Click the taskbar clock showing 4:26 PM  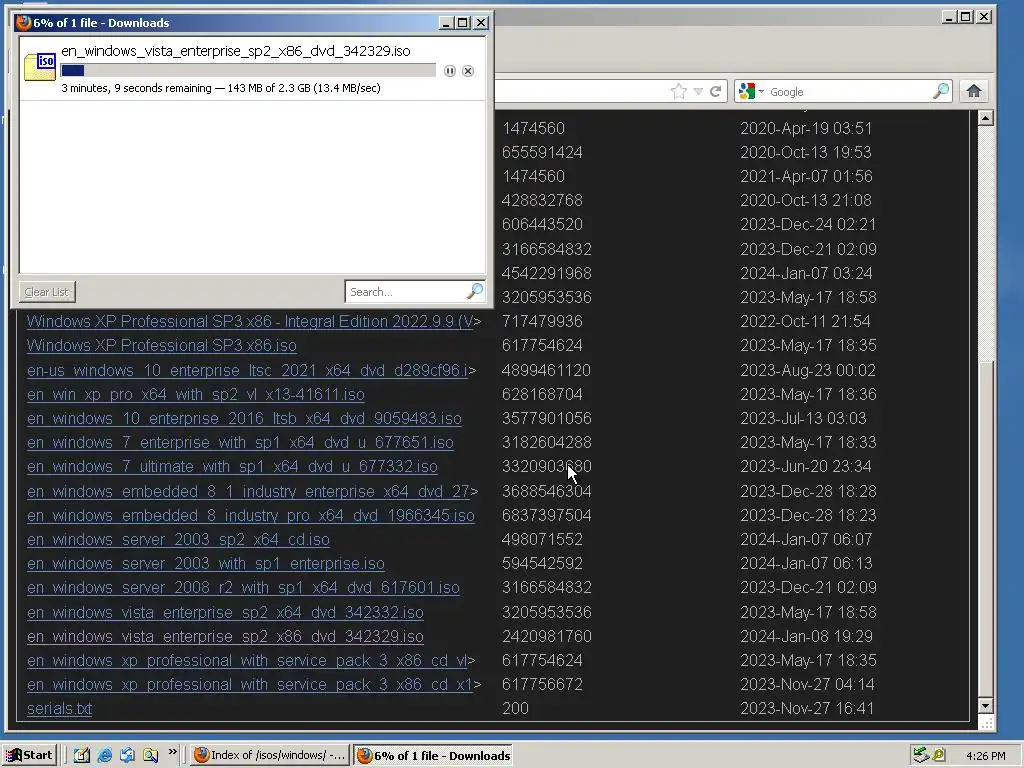pos(985,756)
